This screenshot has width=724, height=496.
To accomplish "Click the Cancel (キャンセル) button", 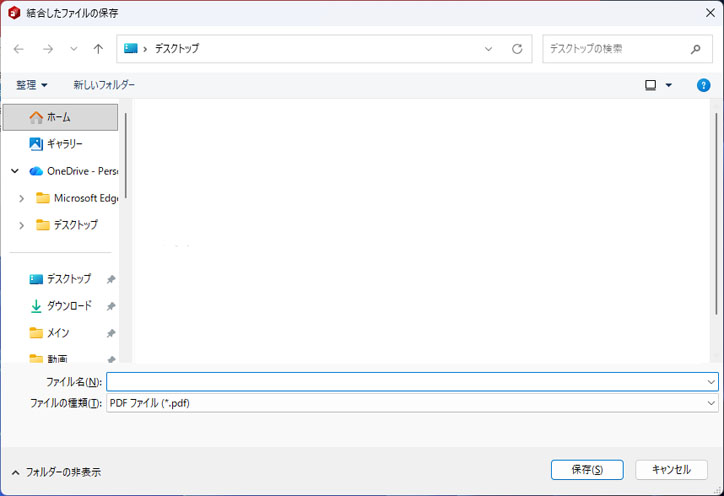I will [x=671, y=470].
